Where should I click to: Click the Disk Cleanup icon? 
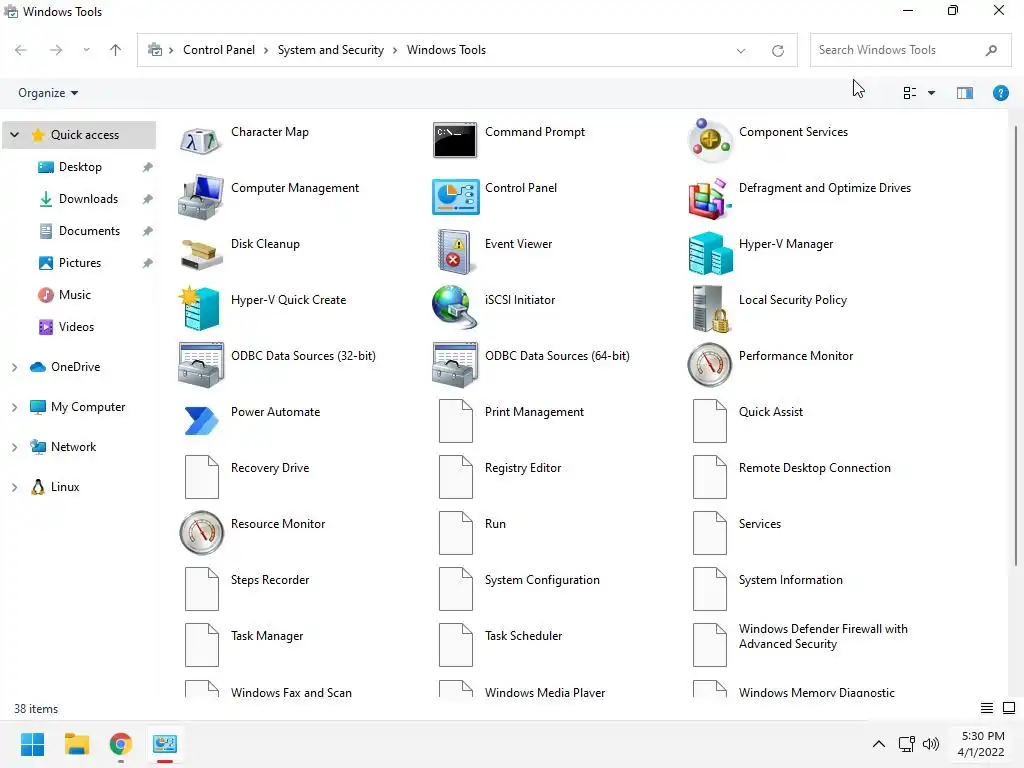point(201,255)
